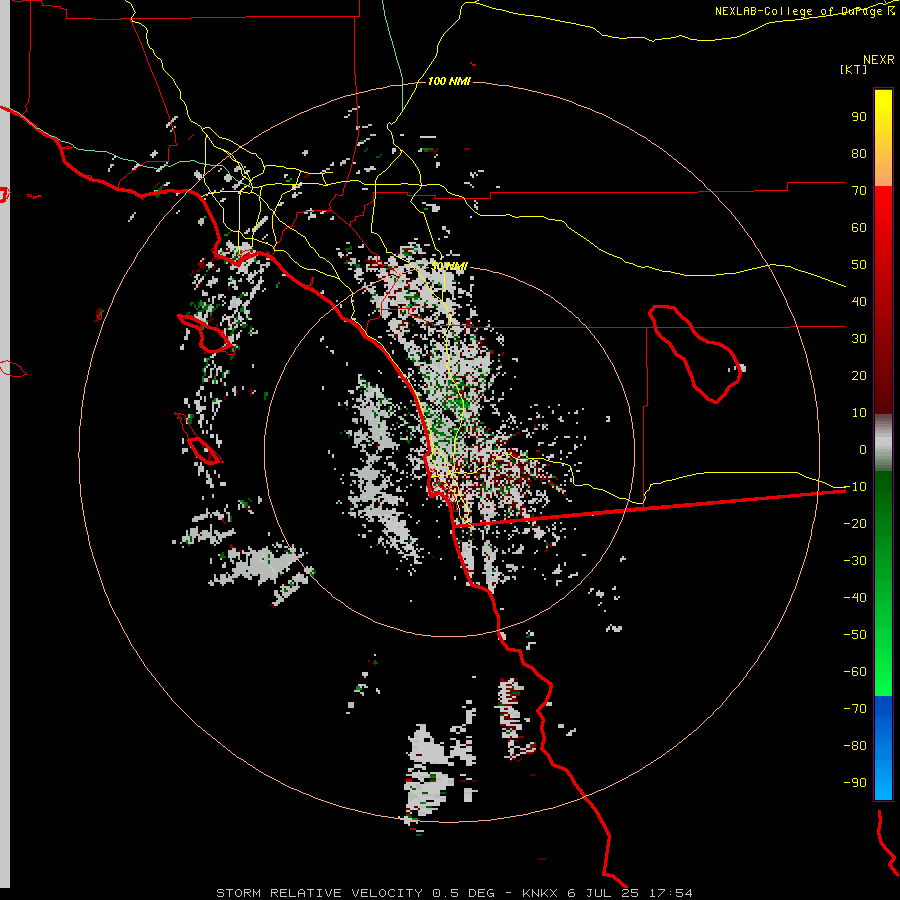Click the 17:54 timestamp in caption
This screenshot has height=900, width=900.
pyautogui.click(x=670, y=893)
